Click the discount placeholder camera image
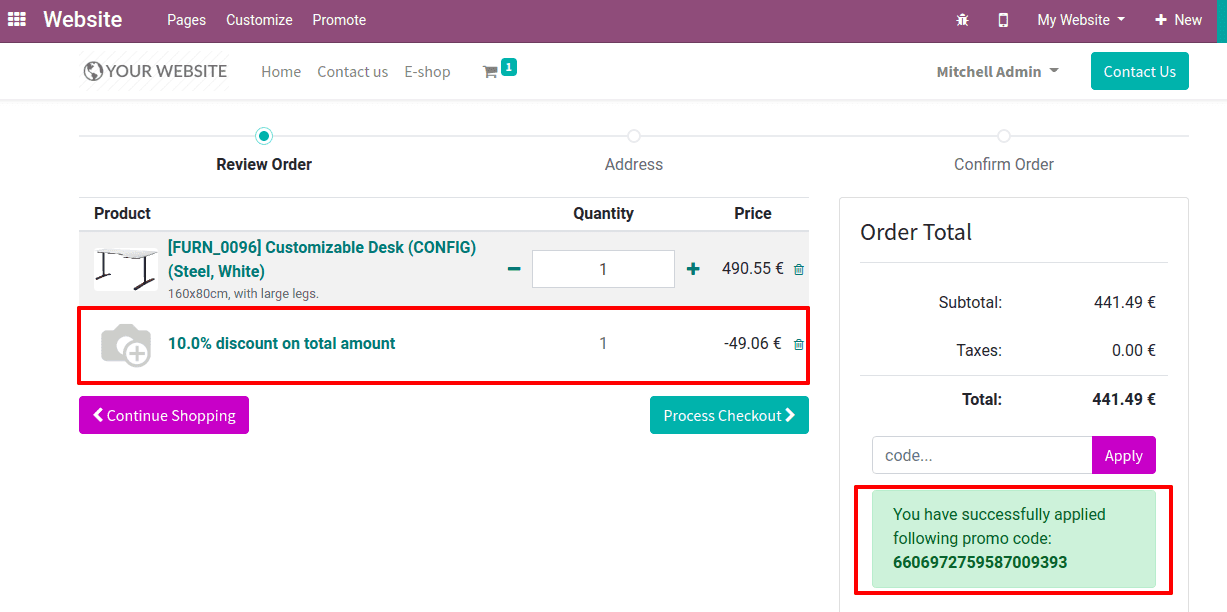The height and width of the screenshot is (612, 1227). pyautogui.click(x=126, y=344)
